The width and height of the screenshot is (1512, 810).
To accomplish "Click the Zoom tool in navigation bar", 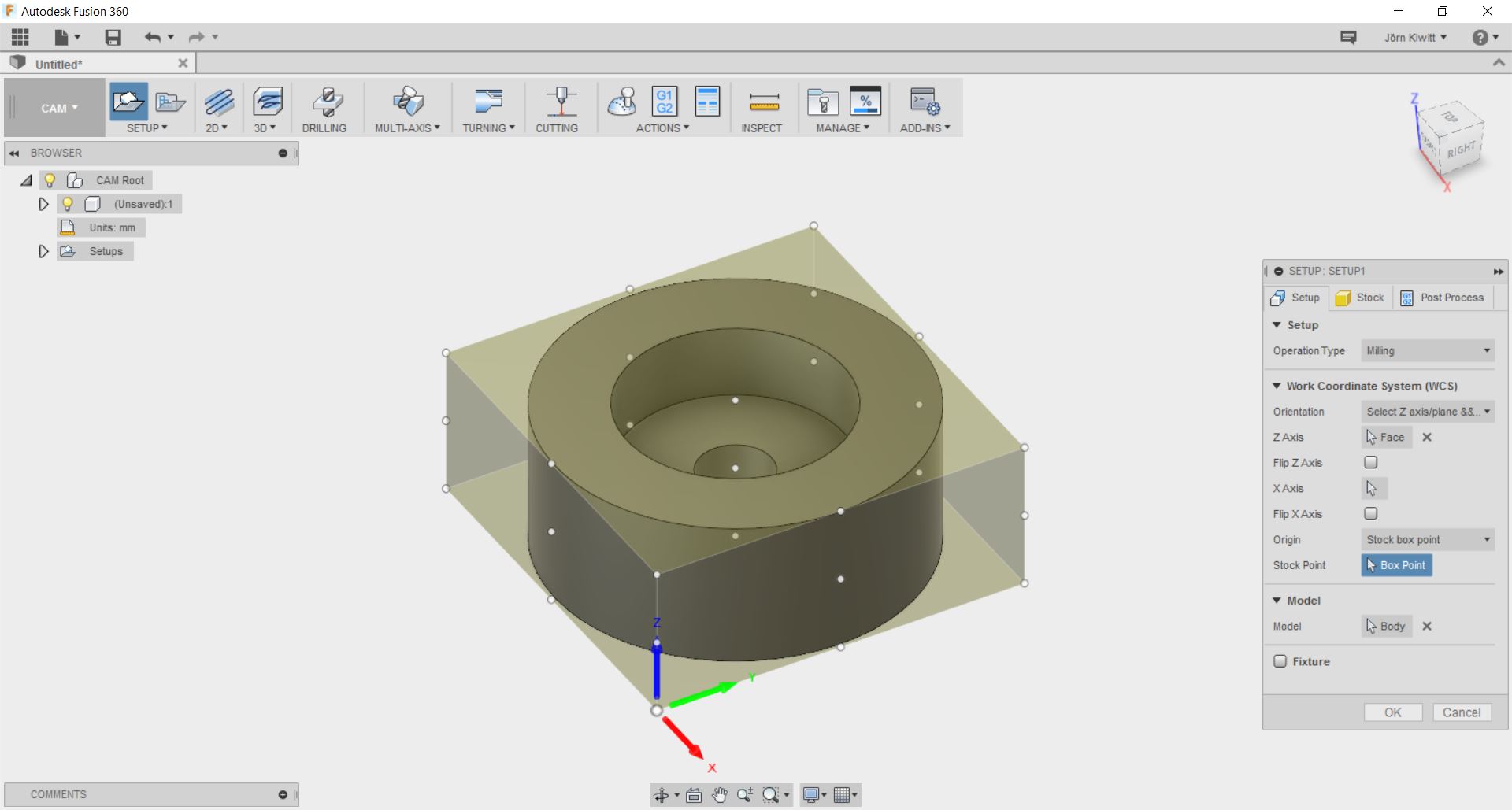I will (x=745, y=795).
